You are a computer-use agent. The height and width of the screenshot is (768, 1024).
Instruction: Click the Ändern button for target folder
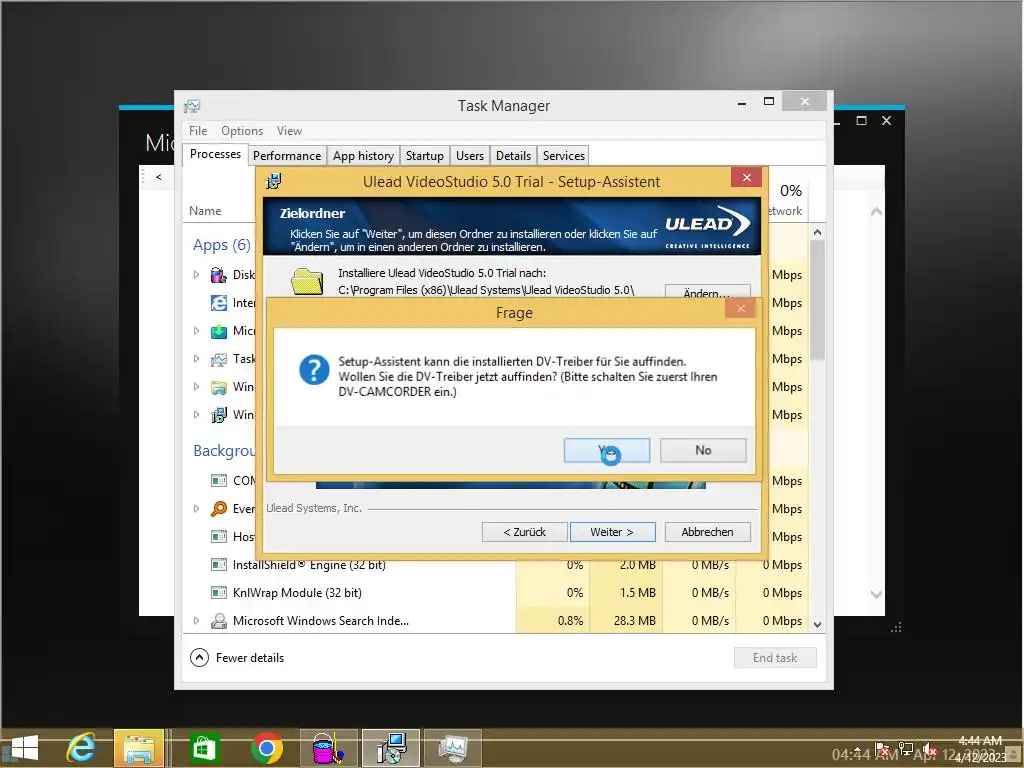(707, 292)
